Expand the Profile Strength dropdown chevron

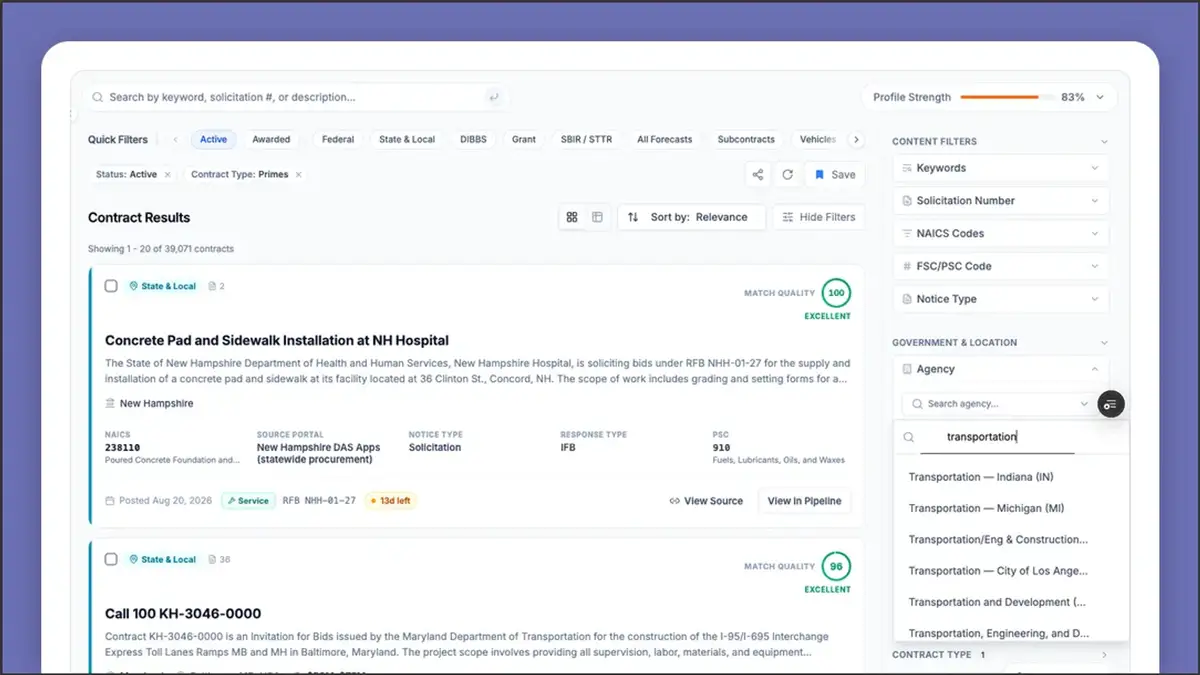[1100, 97]
